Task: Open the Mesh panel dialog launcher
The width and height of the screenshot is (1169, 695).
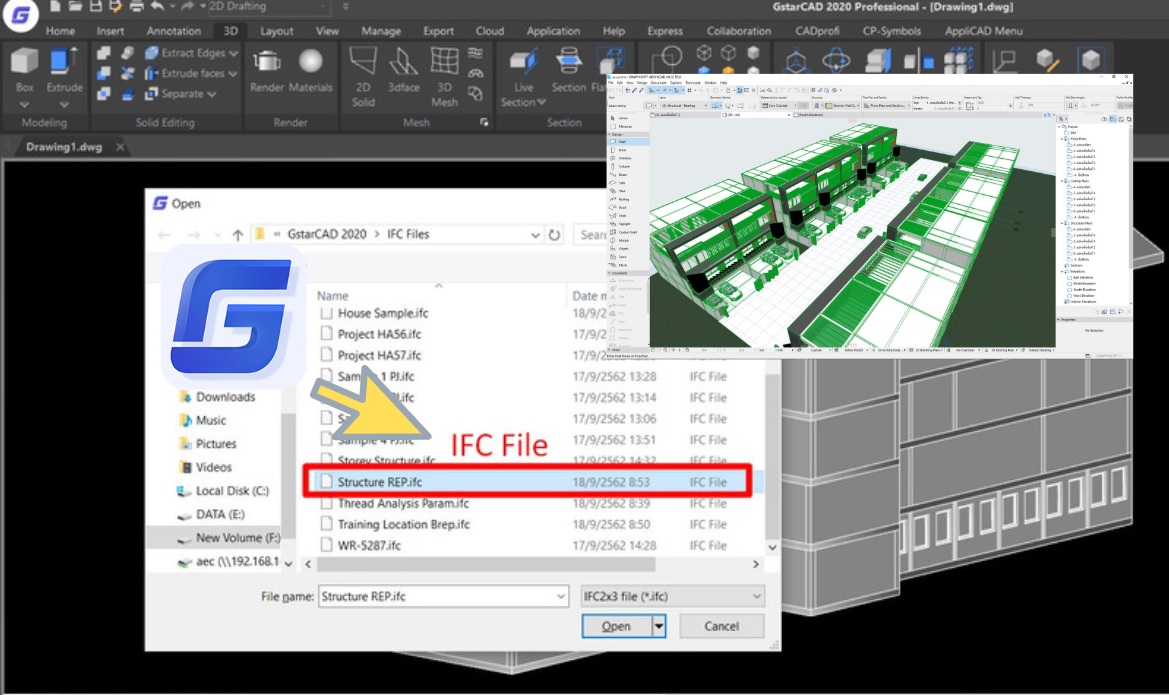Action: (484, 122)
